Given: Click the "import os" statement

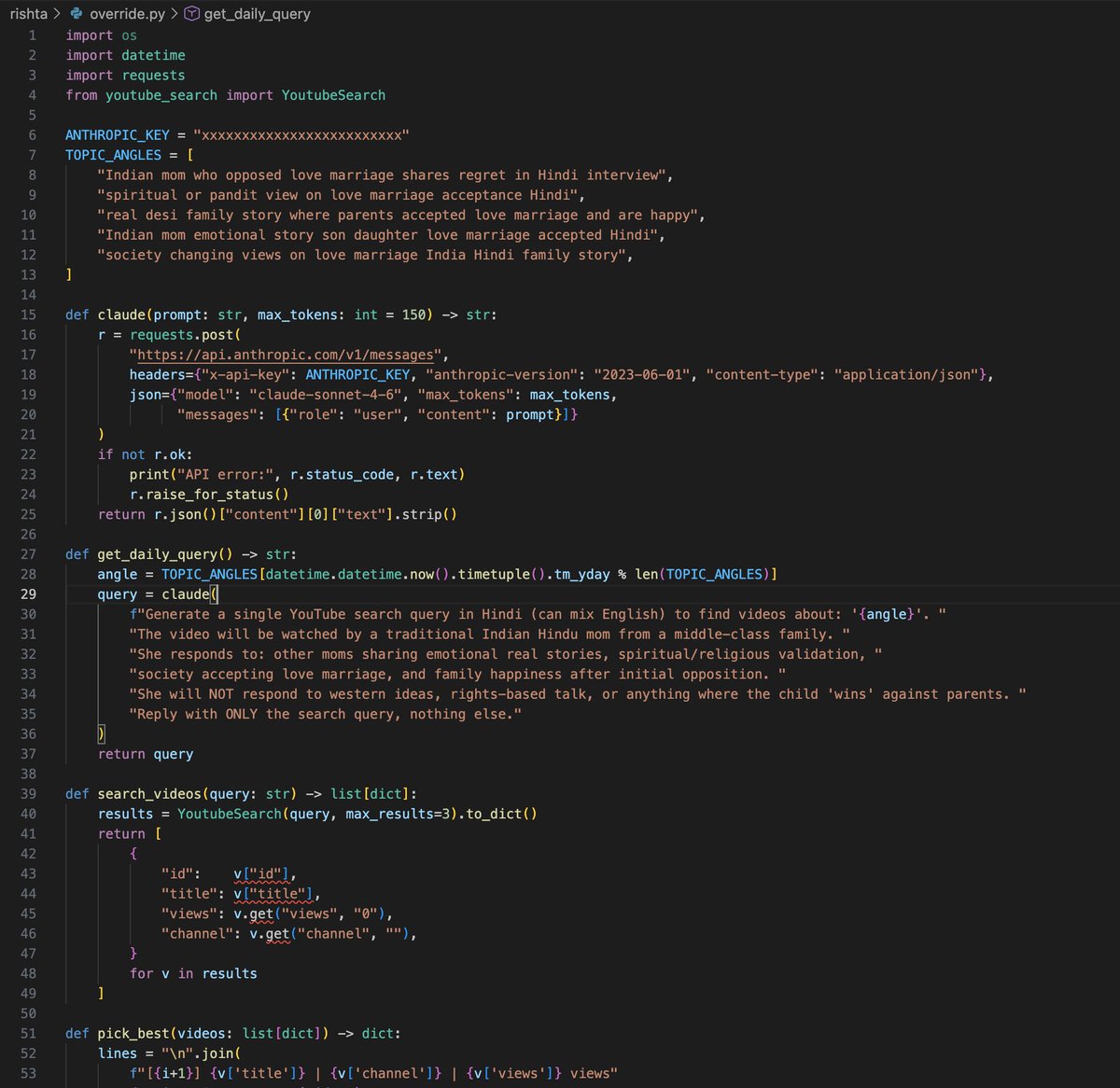Looking at the screenshot, I should click(x=102, y=35).
